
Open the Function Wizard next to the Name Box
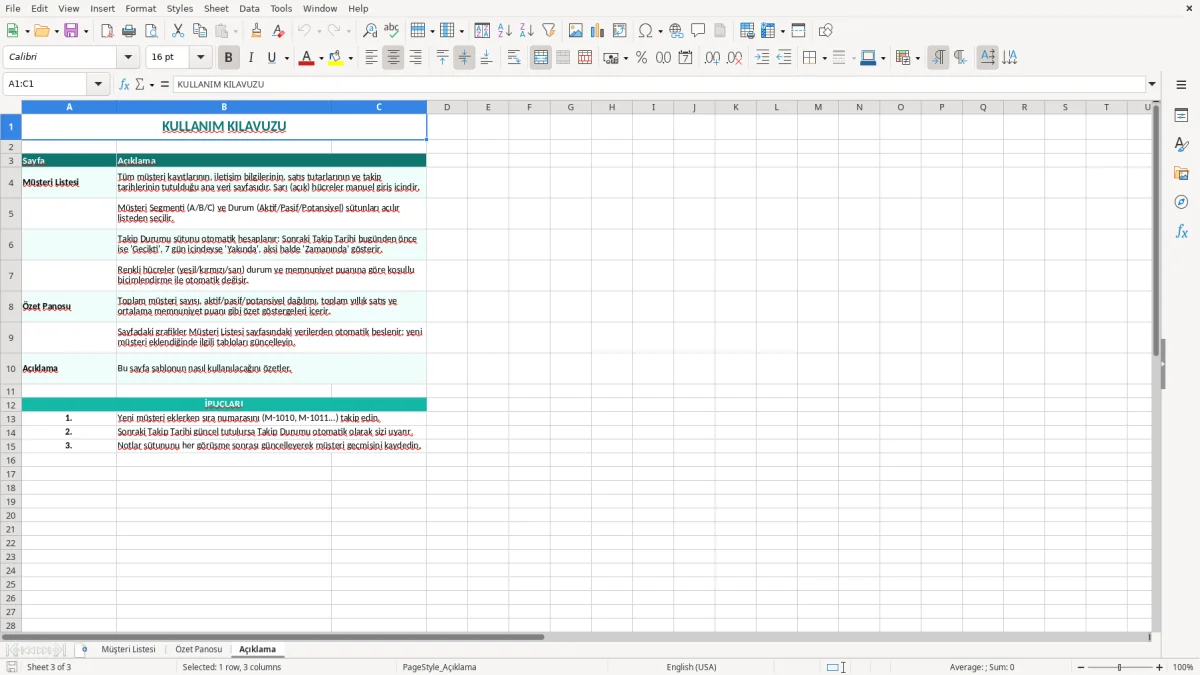(125, 85)
